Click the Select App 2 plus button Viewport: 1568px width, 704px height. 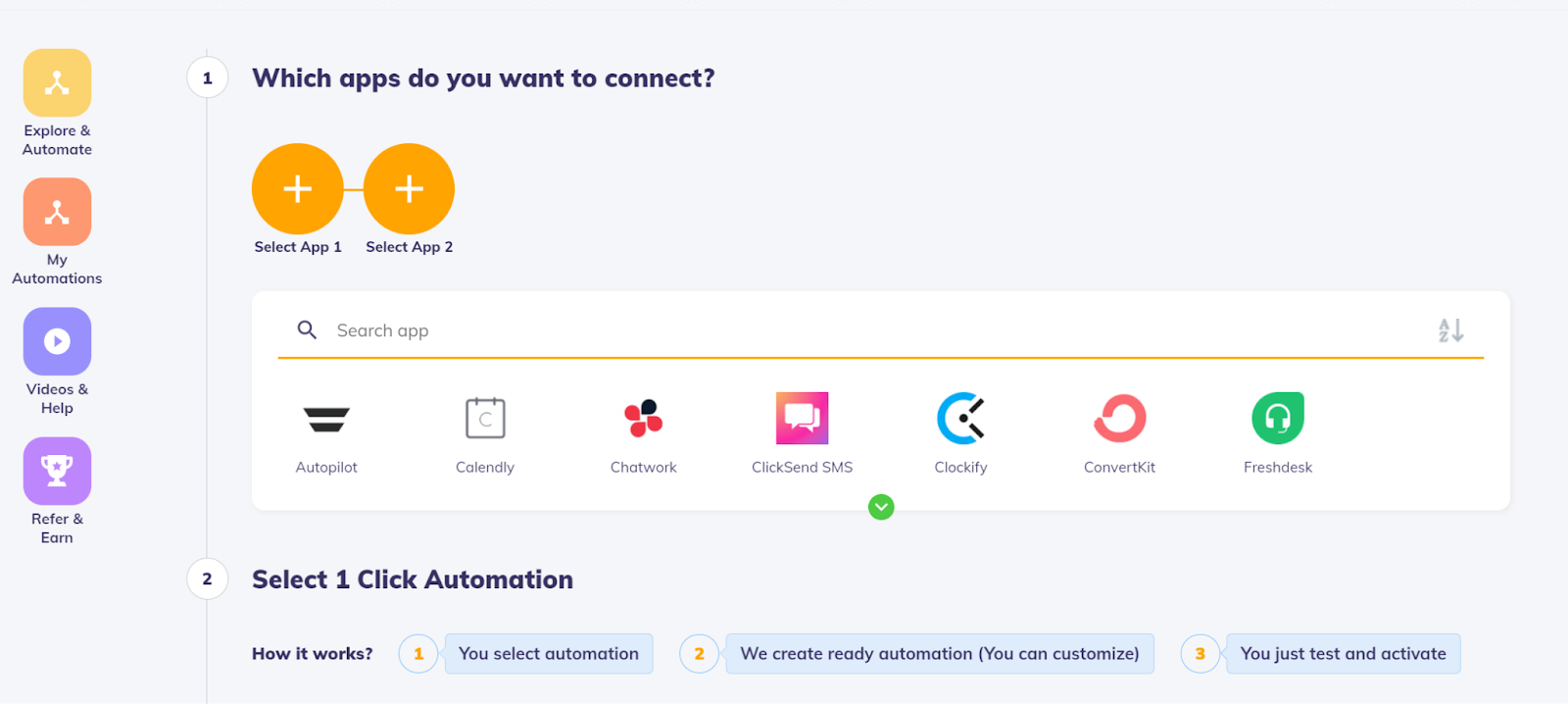pyautogui.click(x=409, y=189)
